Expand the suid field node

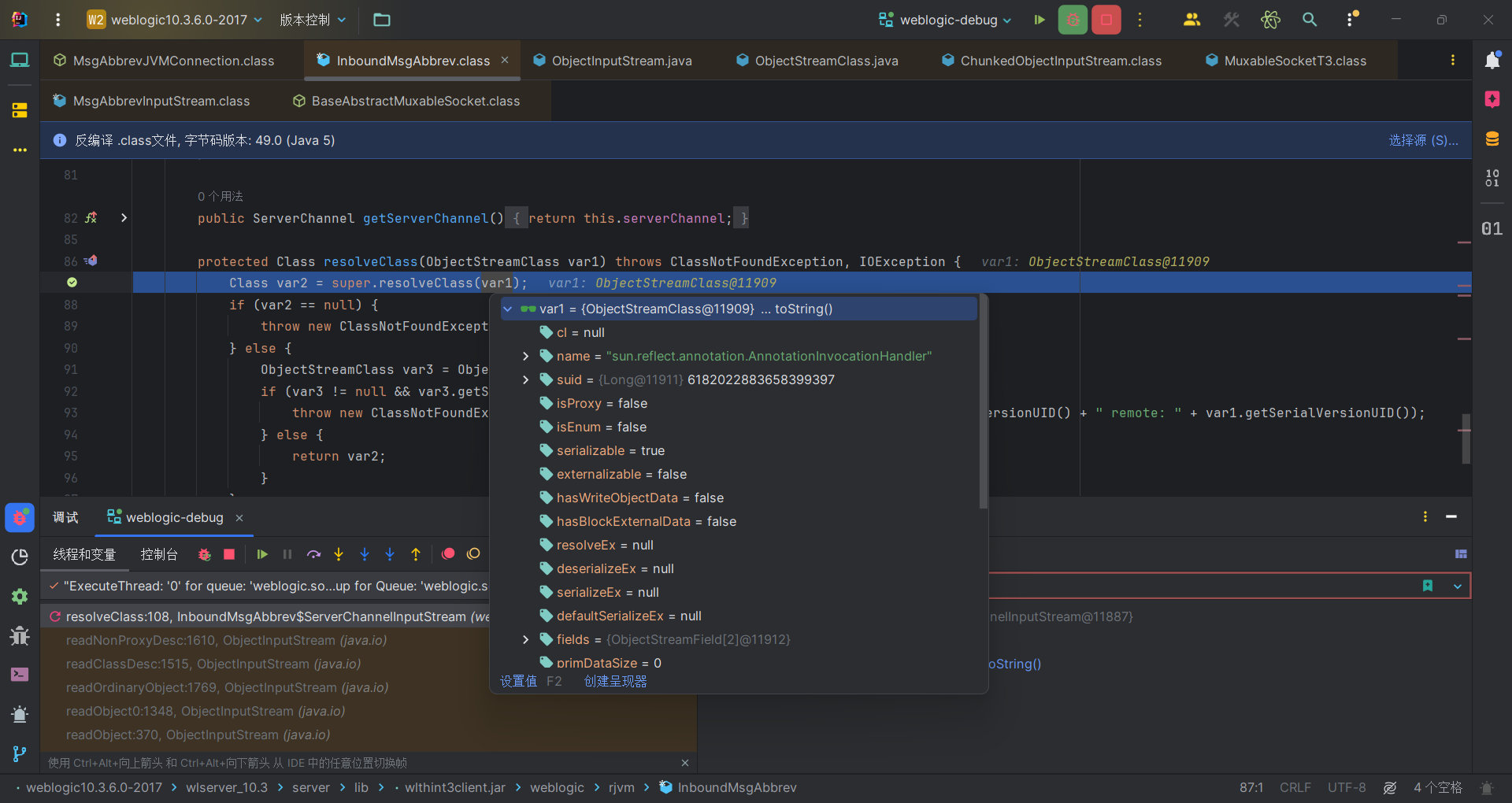526,379
